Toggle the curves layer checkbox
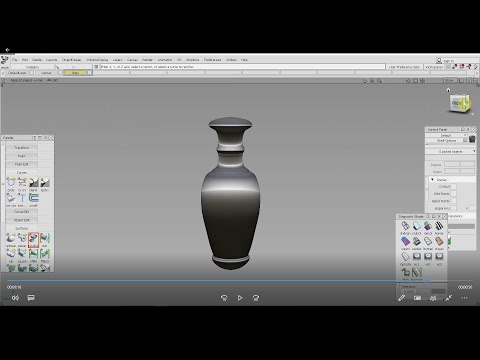 point(60,73)
